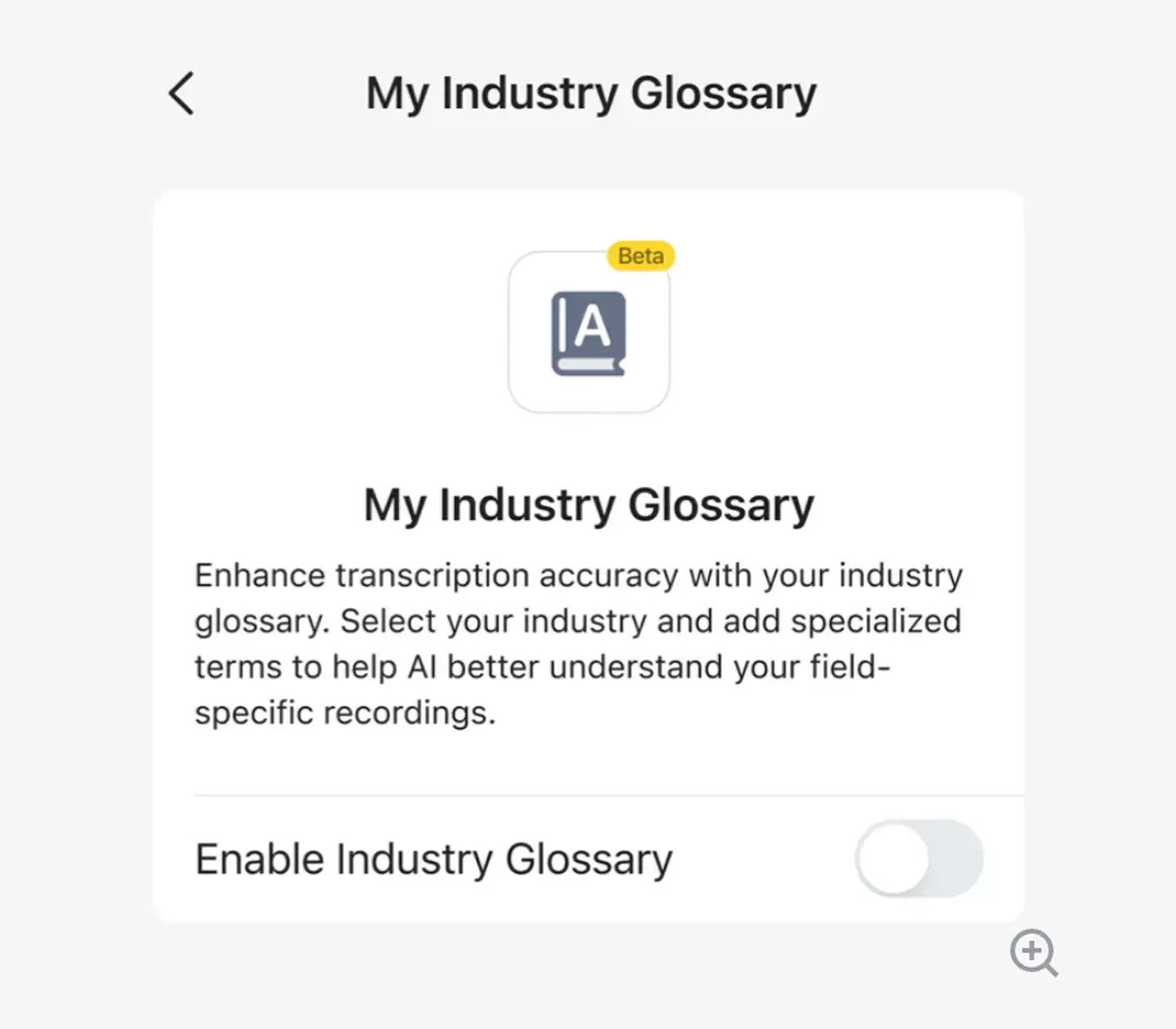Screen dimensions: 1176x1029
Task: Click the Beta label above the book icon
Action: [x=640, y=256]
